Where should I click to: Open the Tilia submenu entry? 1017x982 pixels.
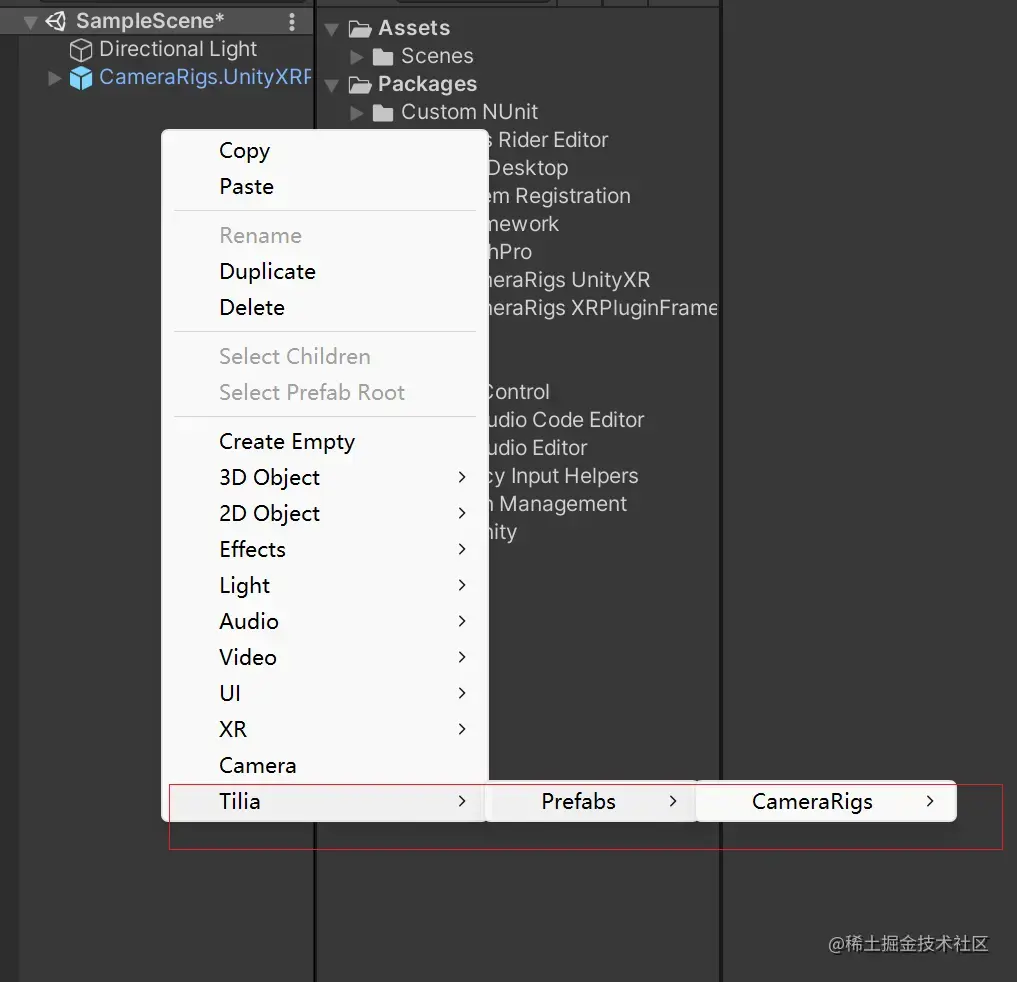324,802
